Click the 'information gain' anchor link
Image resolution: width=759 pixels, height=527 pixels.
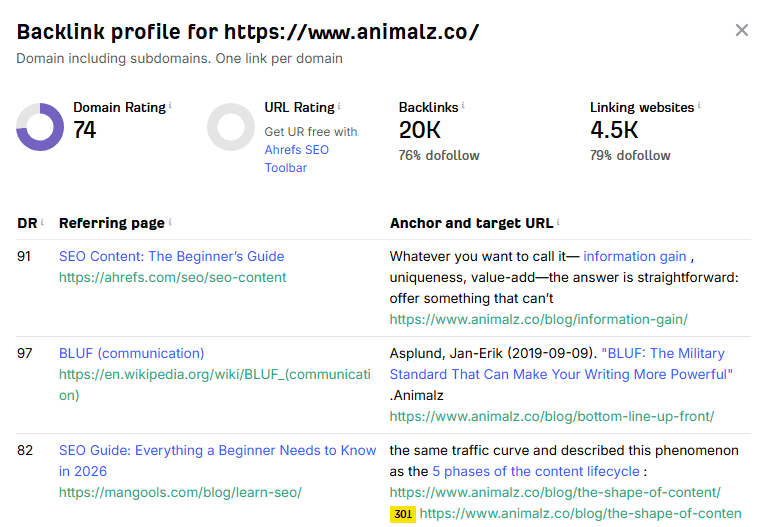click(x=635, y=256)
